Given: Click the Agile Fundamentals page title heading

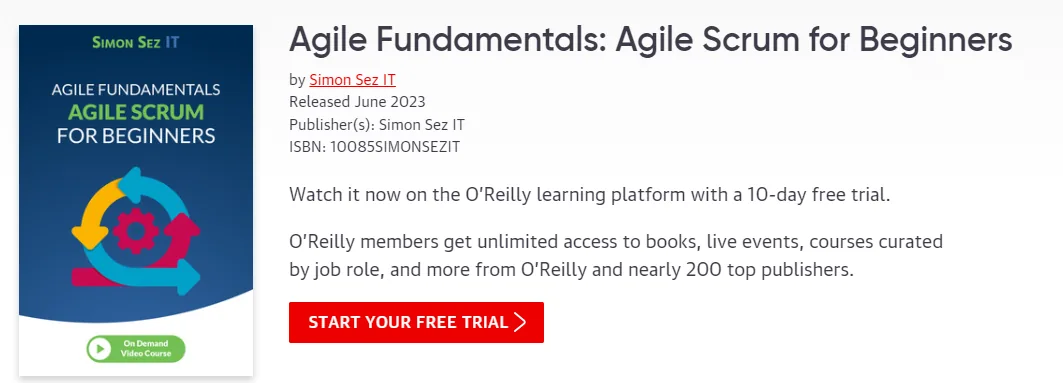Looking at the screenshot, I should point(650,41).
